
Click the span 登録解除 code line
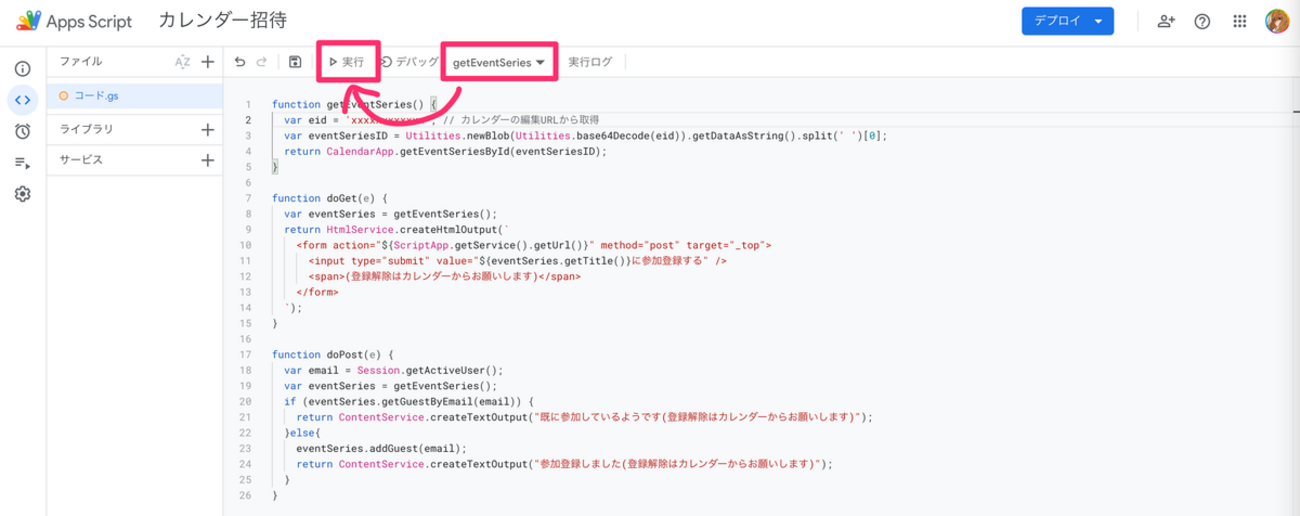444,276
